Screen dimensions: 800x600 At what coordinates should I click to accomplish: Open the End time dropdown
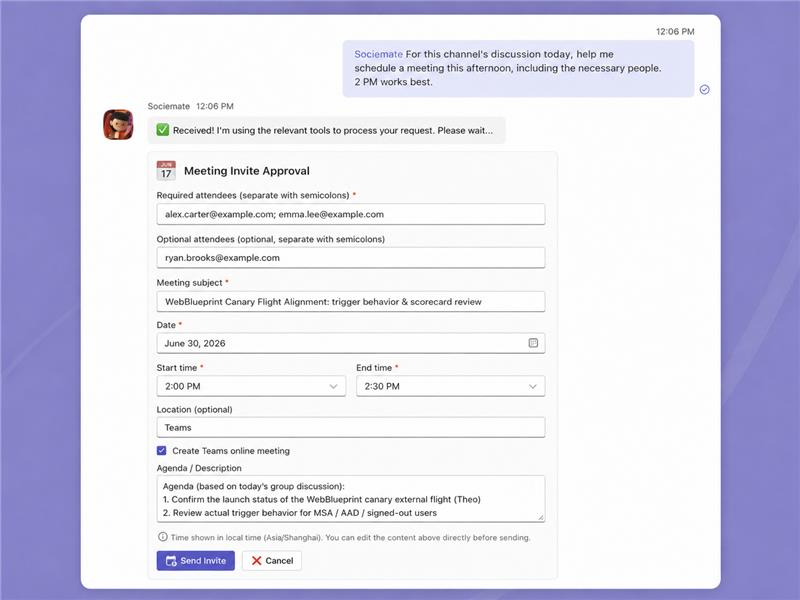[451, 386]
